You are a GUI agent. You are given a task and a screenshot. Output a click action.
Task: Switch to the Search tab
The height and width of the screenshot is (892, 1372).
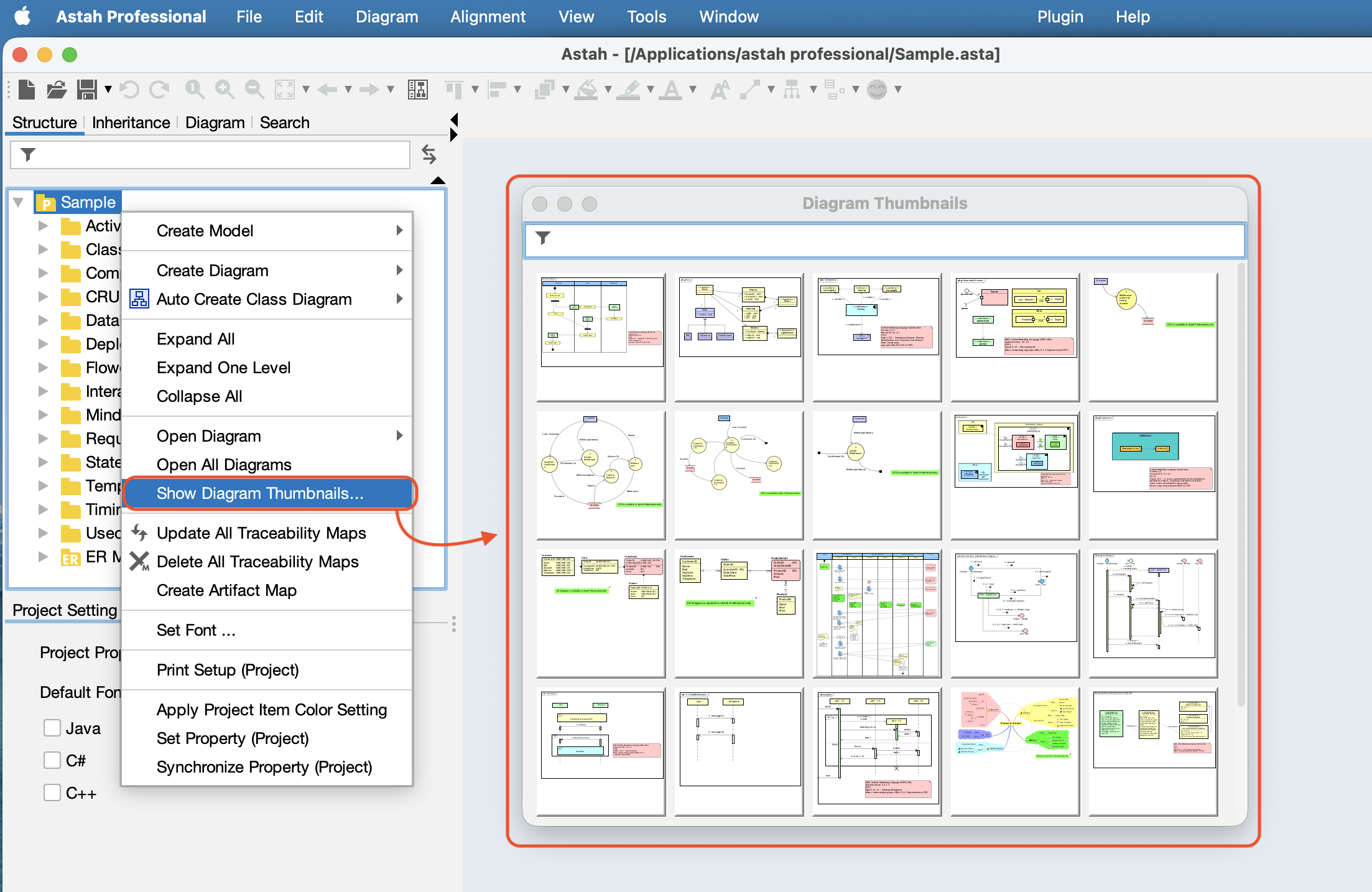point(284,123)
